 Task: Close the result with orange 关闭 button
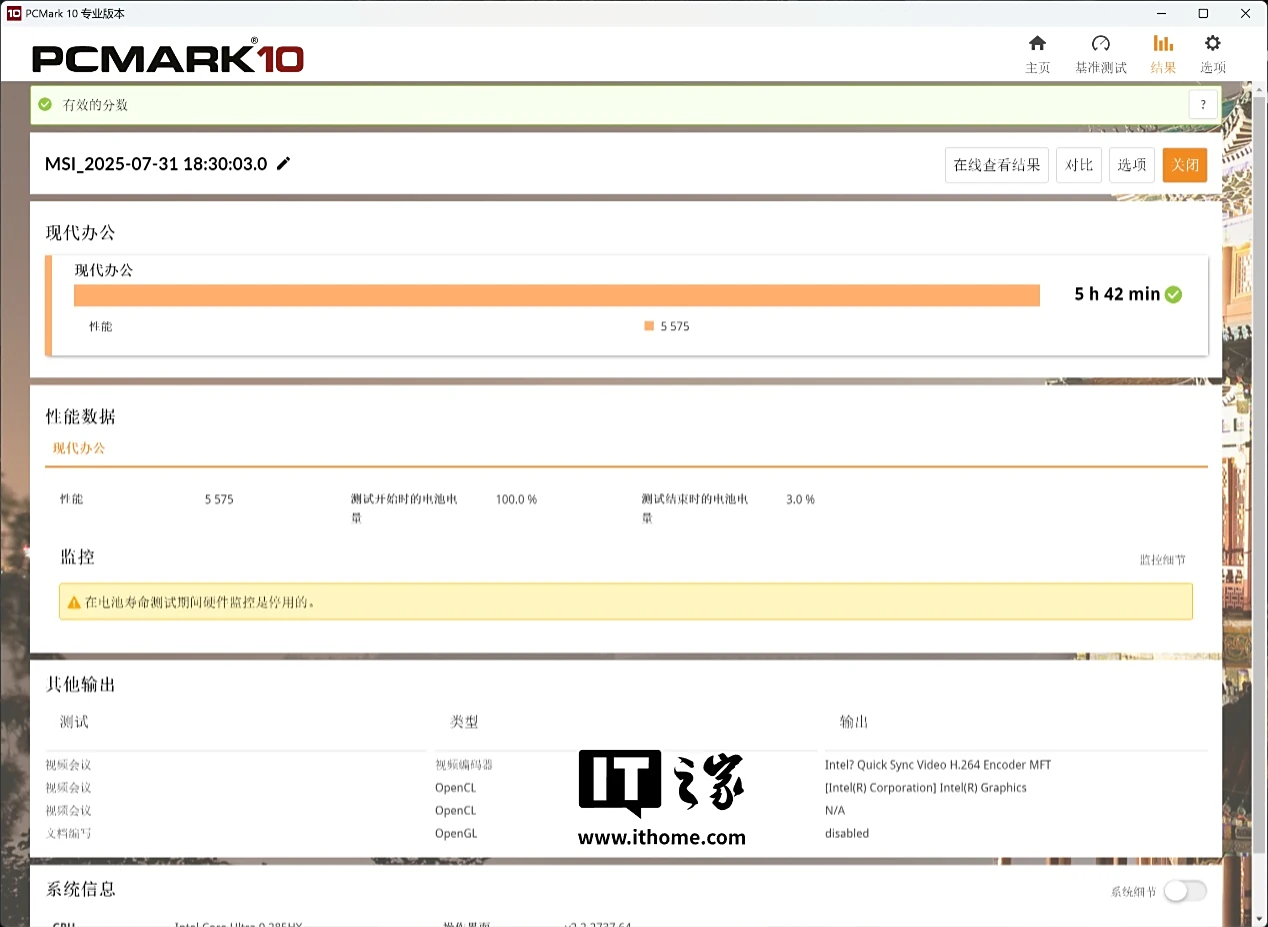[1184, 165]
